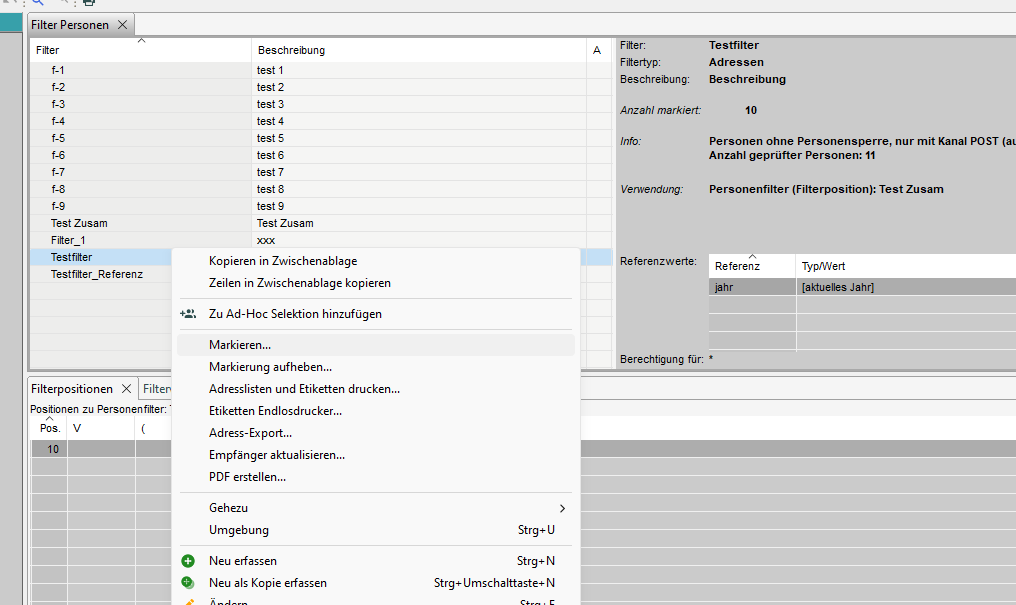Image resolution: width=1016 pixels, height=605 pixels.
Task: Click Kopieren in Zwischenablage
Action: tap(283, 261)
